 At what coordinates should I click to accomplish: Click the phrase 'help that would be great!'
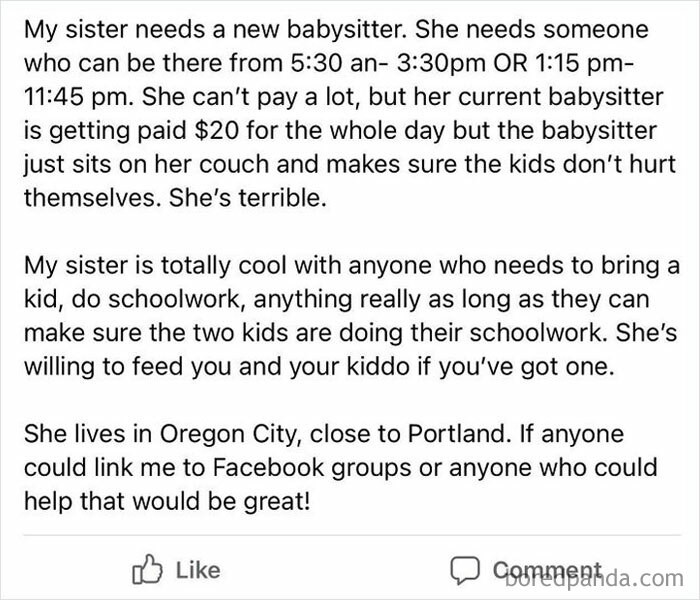[x=167, y=501]
